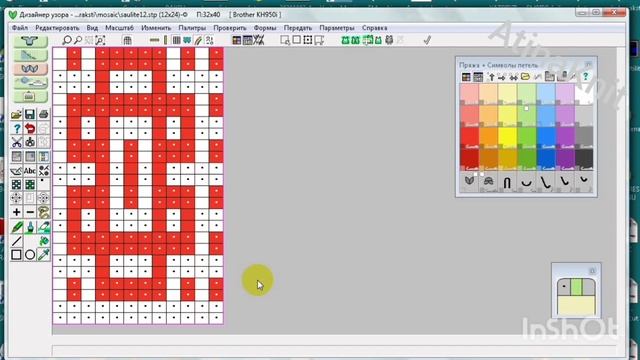Select the paint bottle fill tool
The height and width of the screenshot is (360, 640).
(x=30, y=227)
